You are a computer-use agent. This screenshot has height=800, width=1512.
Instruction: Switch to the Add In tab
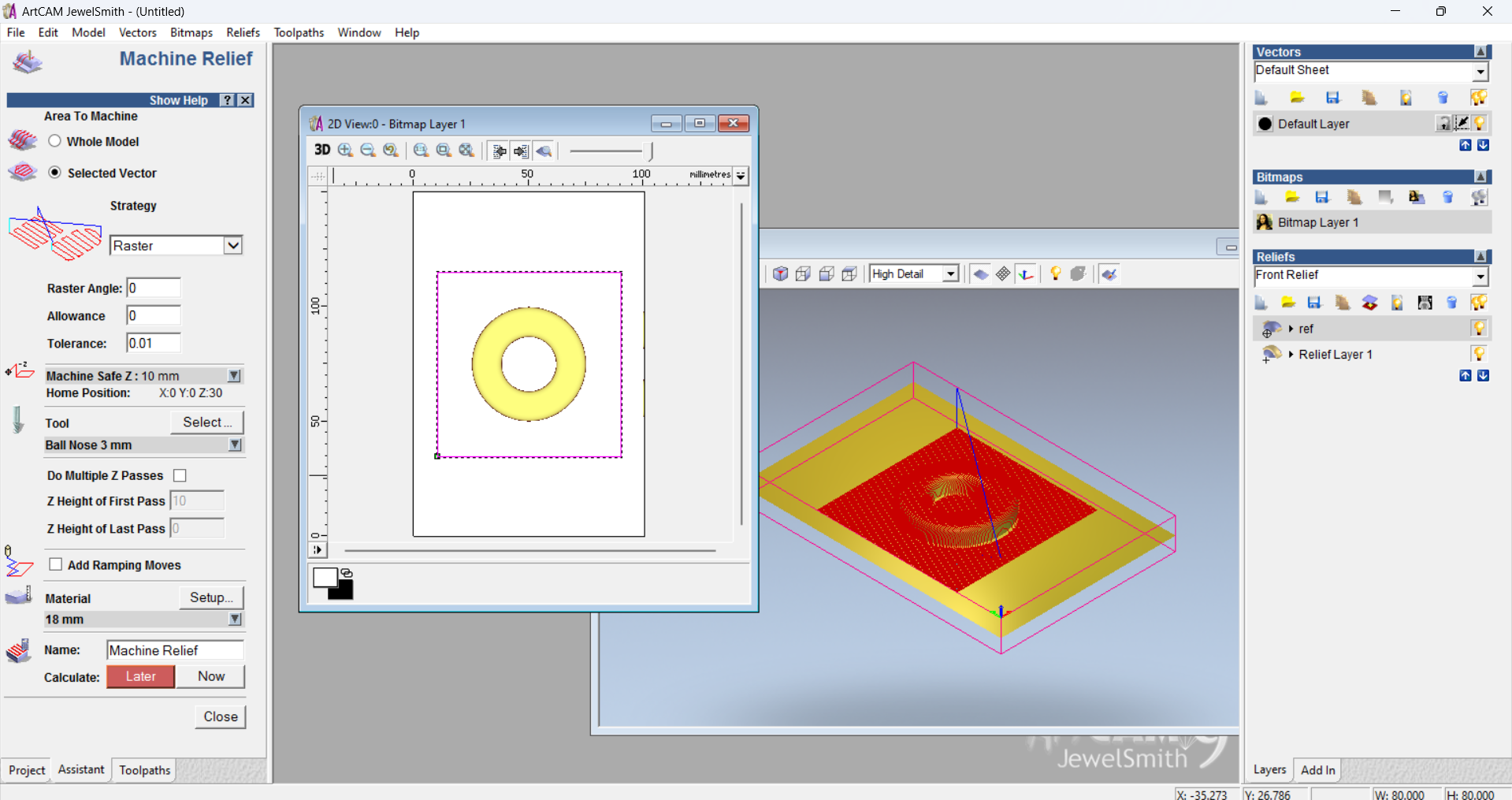1317,770
